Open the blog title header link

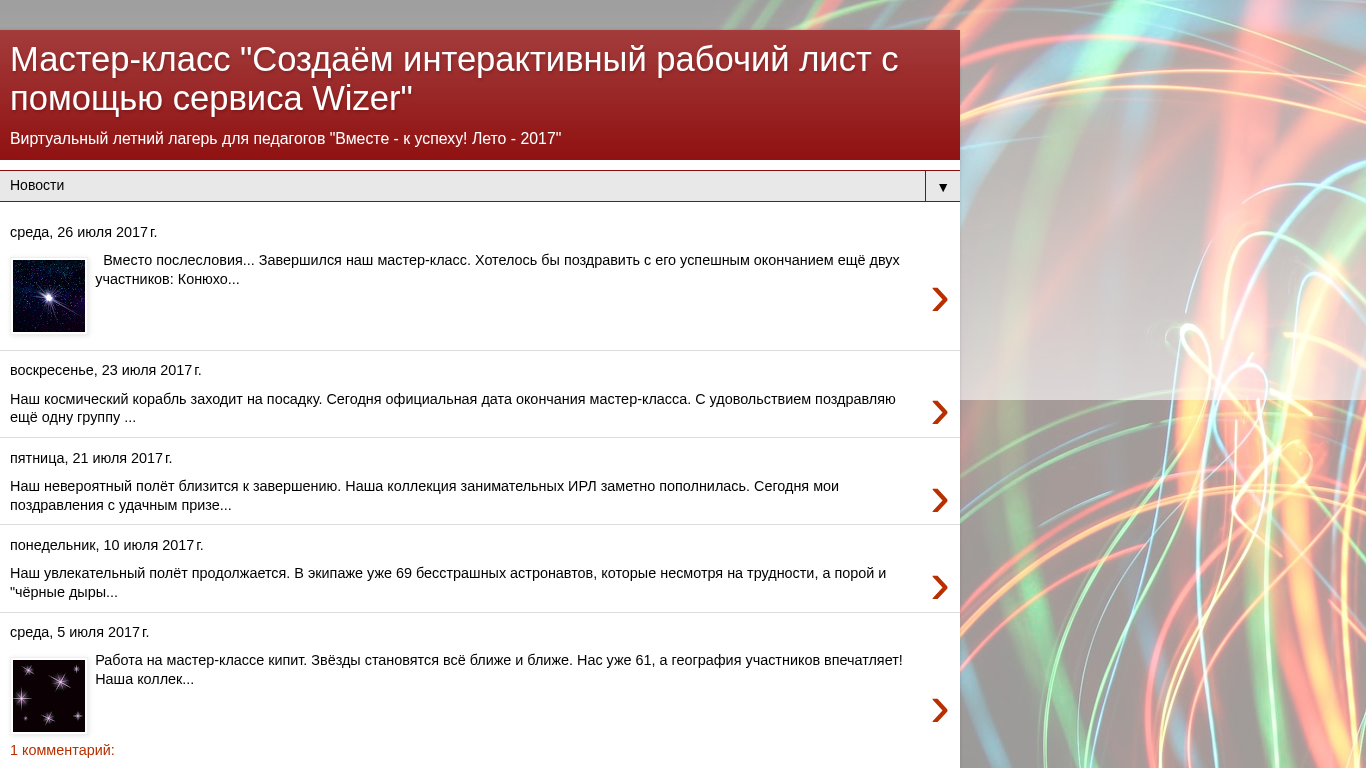click(454, 79)
